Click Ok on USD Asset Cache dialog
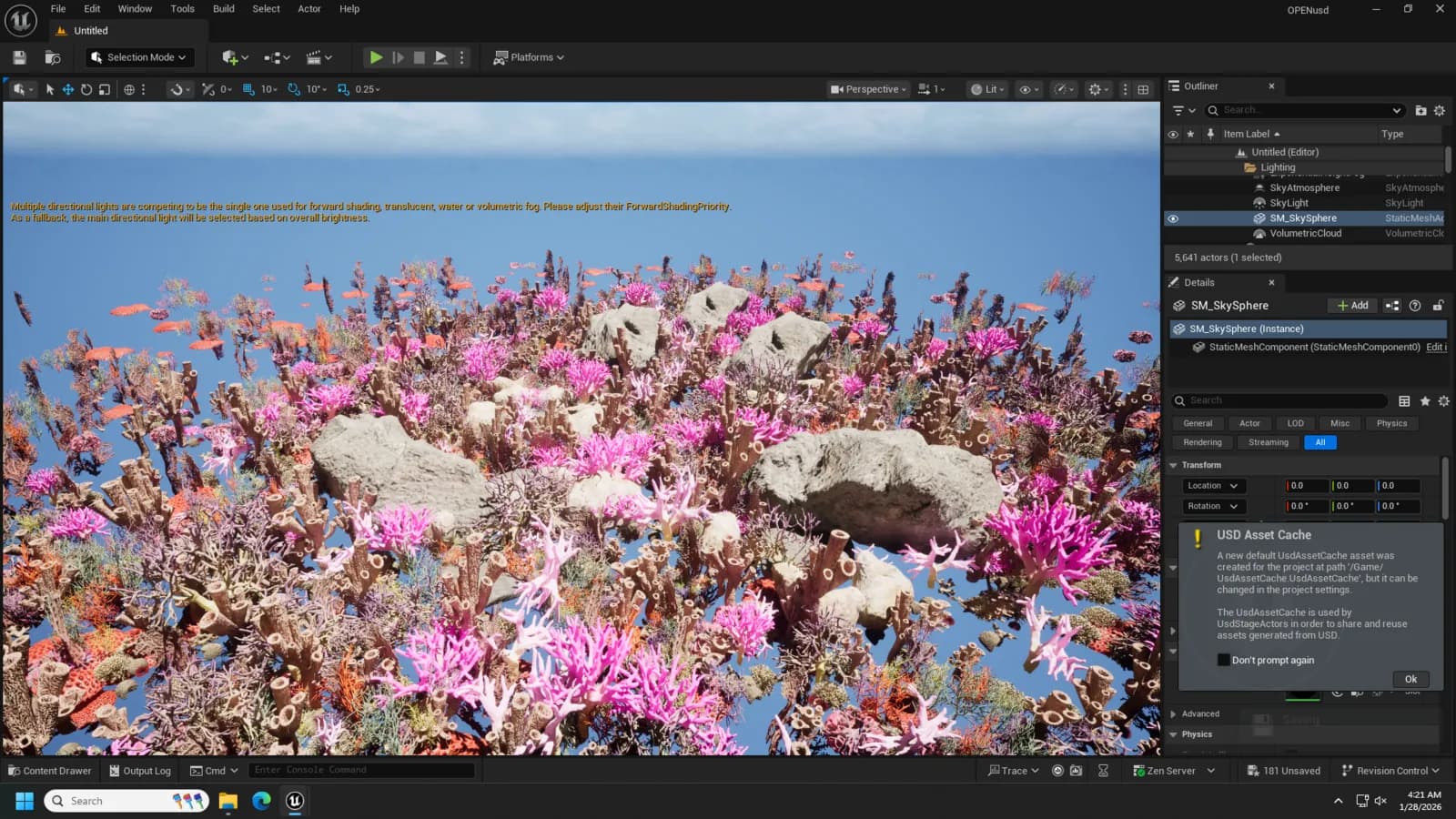This screenshot has height=819, width=1456. [x=1410, y=679]
